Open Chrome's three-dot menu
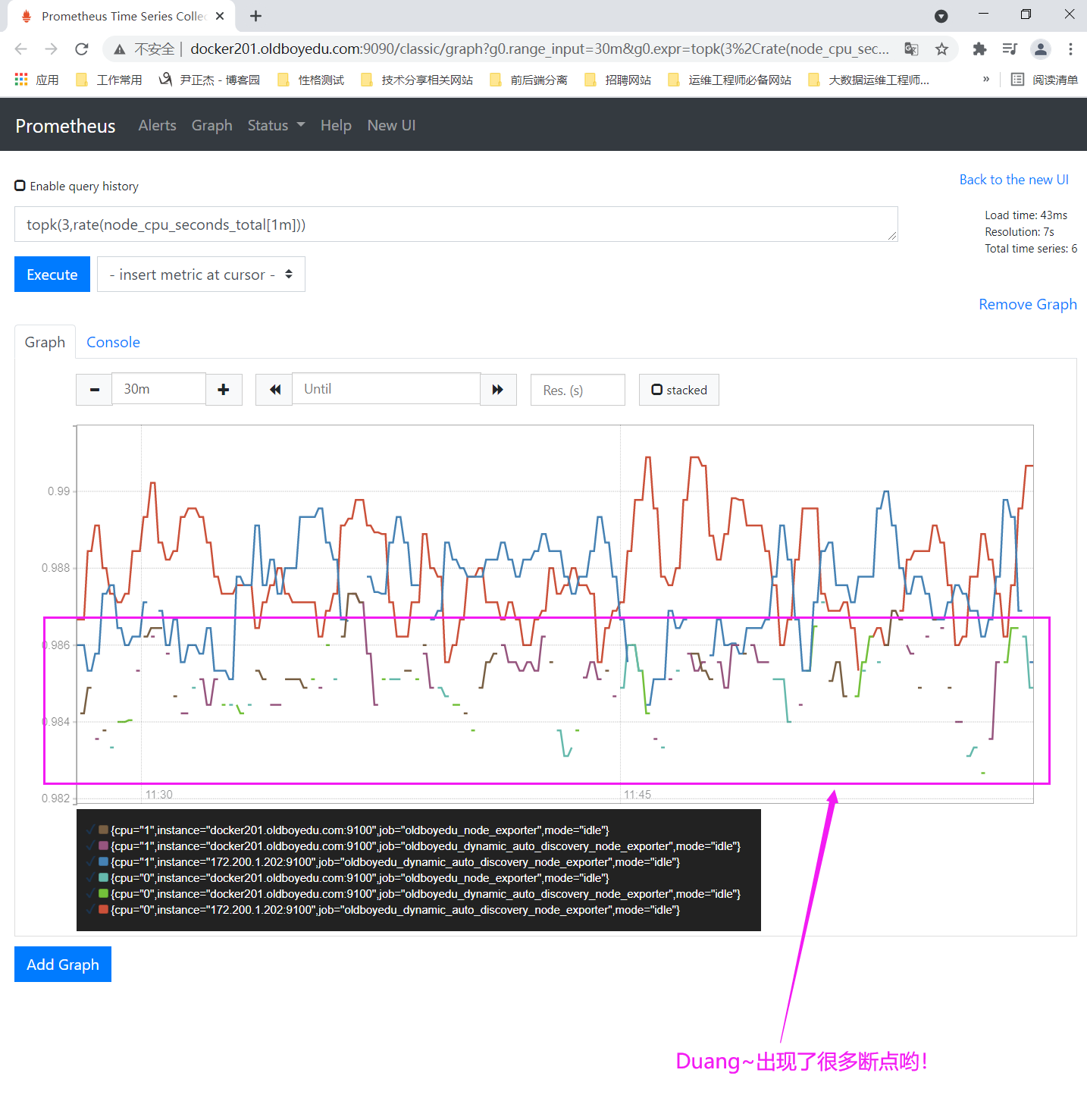 pyautogui.click(x=1070, y=49)
